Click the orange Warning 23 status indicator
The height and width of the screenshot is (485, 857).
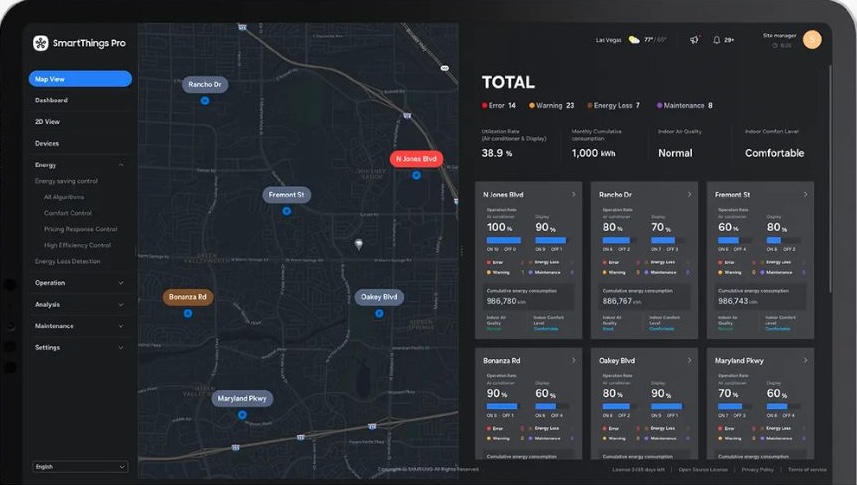click(x=551, y=106)
